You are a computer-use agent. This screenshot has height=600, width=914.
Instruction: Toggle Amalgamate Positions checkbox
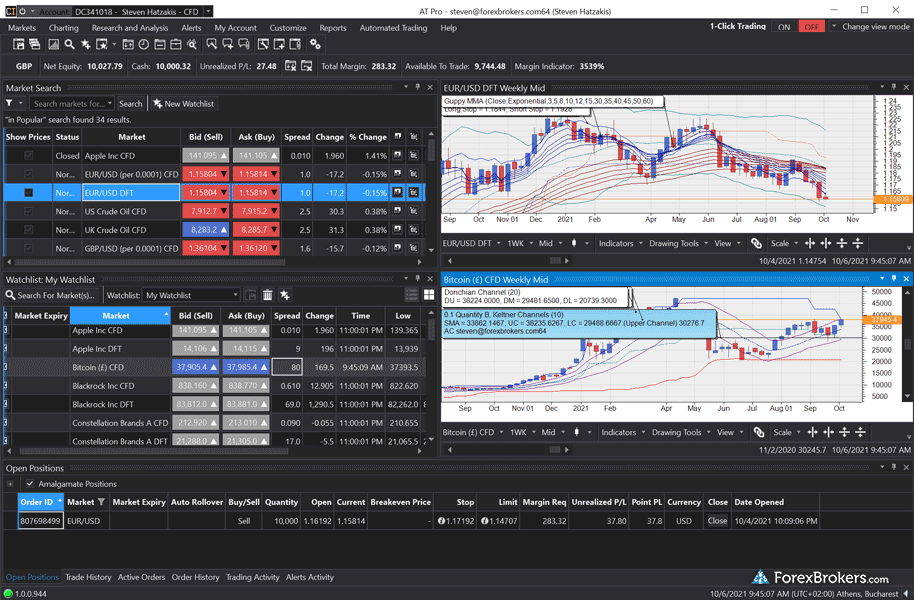[x=30, y=483]
